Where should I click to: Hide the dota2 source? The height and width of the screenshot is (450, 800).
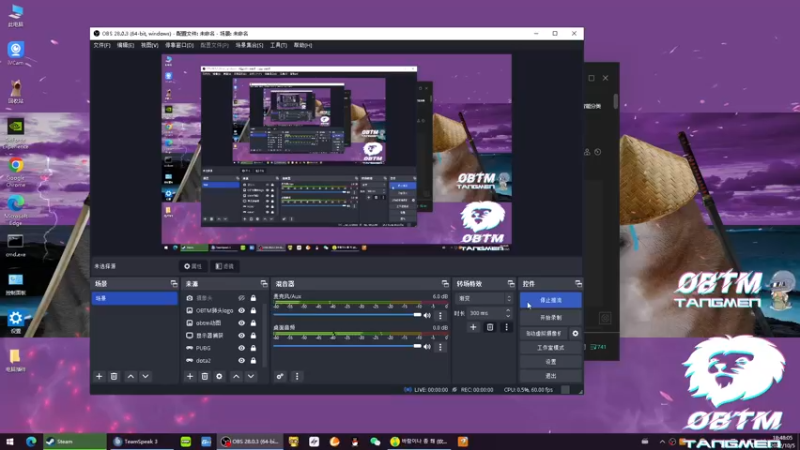coord(241,361)
